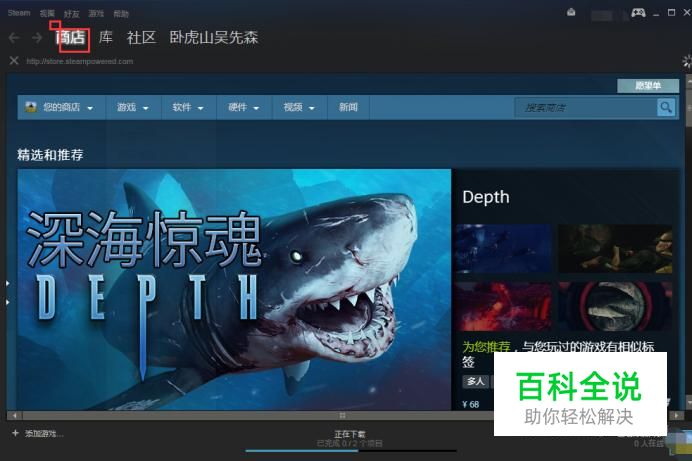Expand the 游戏 store dropdown
Screen dimensions: 692x461
tap(133, 107)
